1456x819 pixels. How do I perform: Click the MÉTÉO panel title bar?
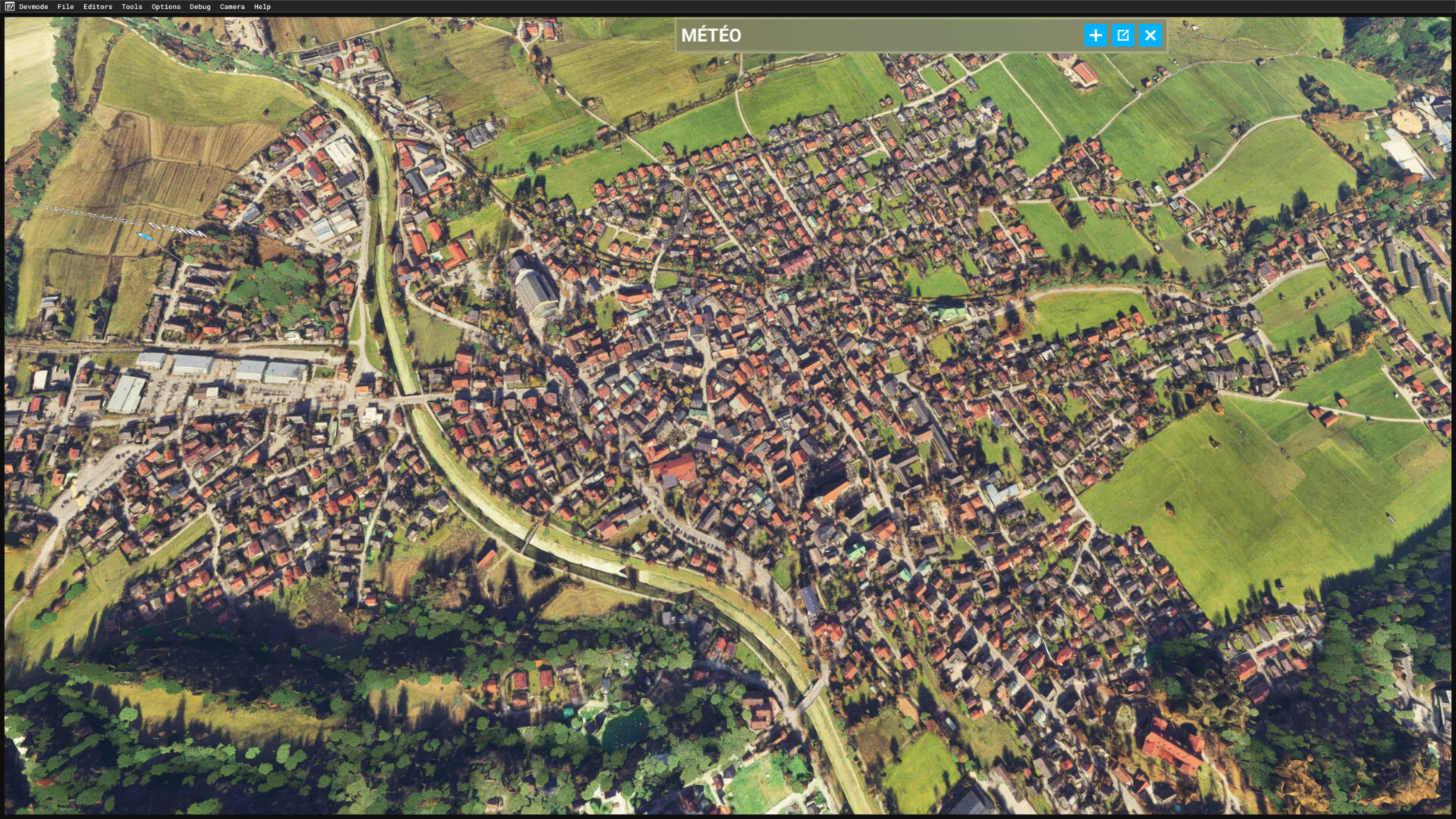(x=872, y=35)
